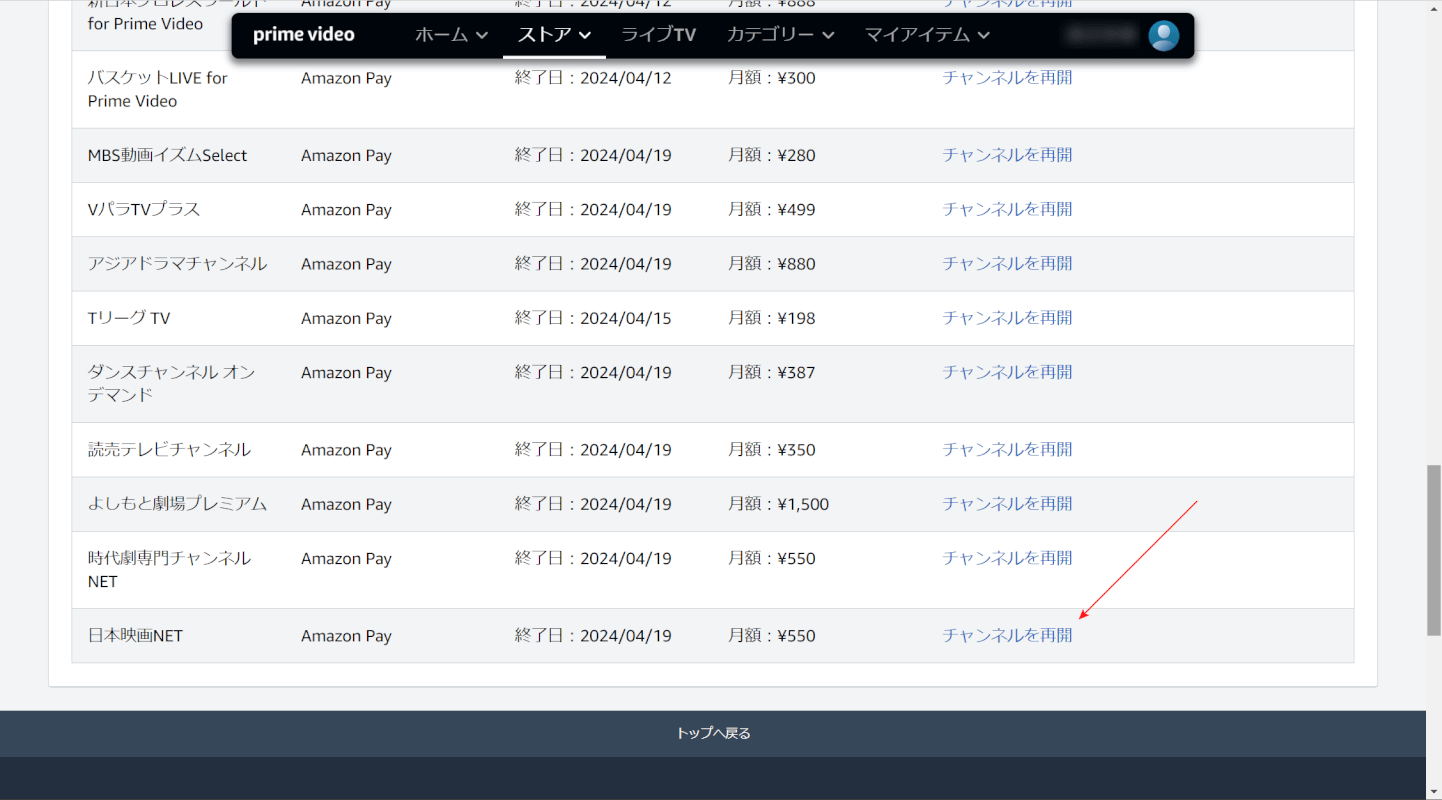Click the 月額：¥1,500 price

point(779,504)
